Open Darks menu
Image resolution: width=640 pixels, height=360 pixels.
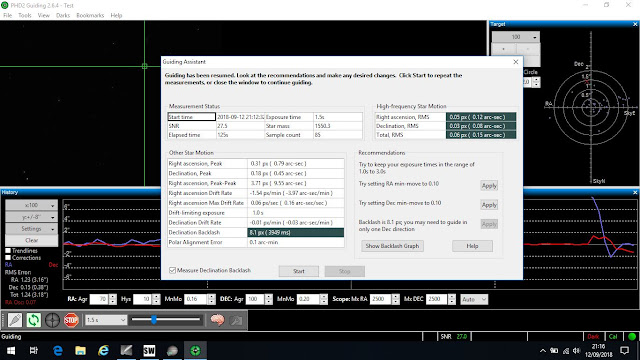63,16
